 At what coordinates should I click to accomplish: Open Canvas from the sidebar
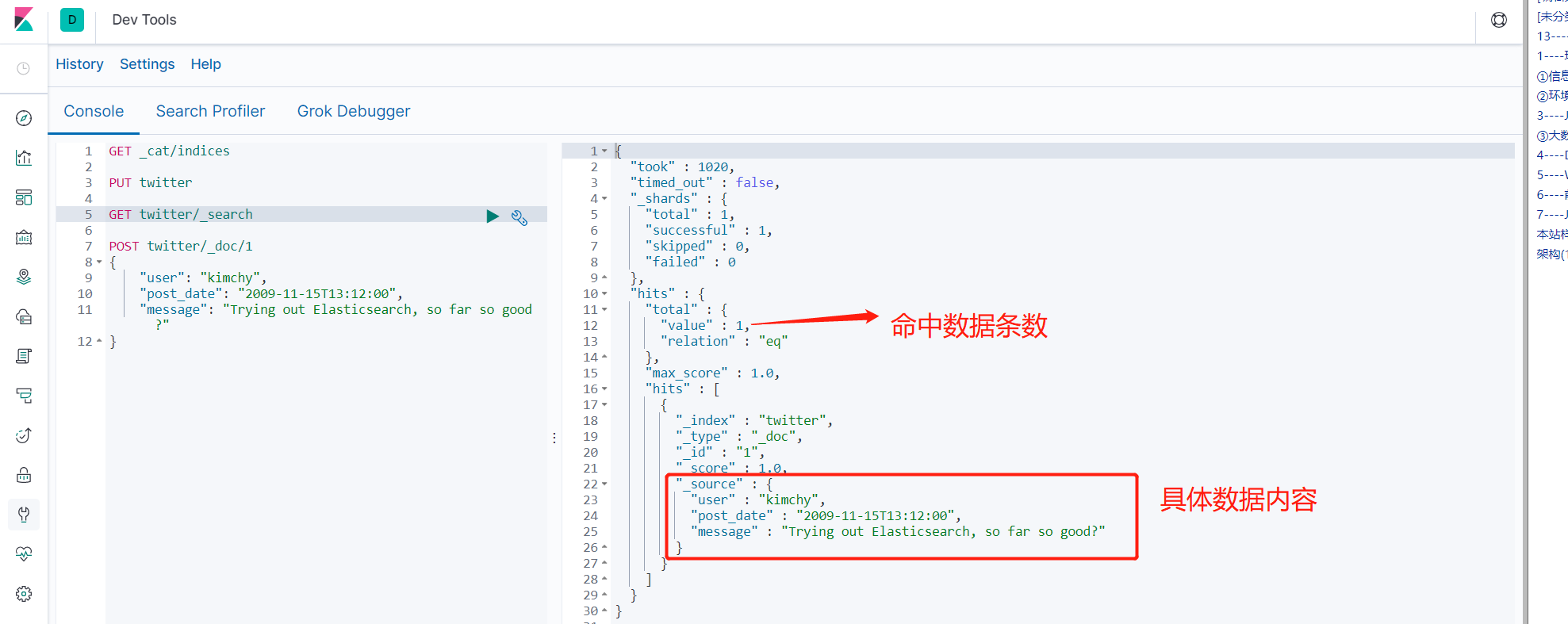[24, 237]
